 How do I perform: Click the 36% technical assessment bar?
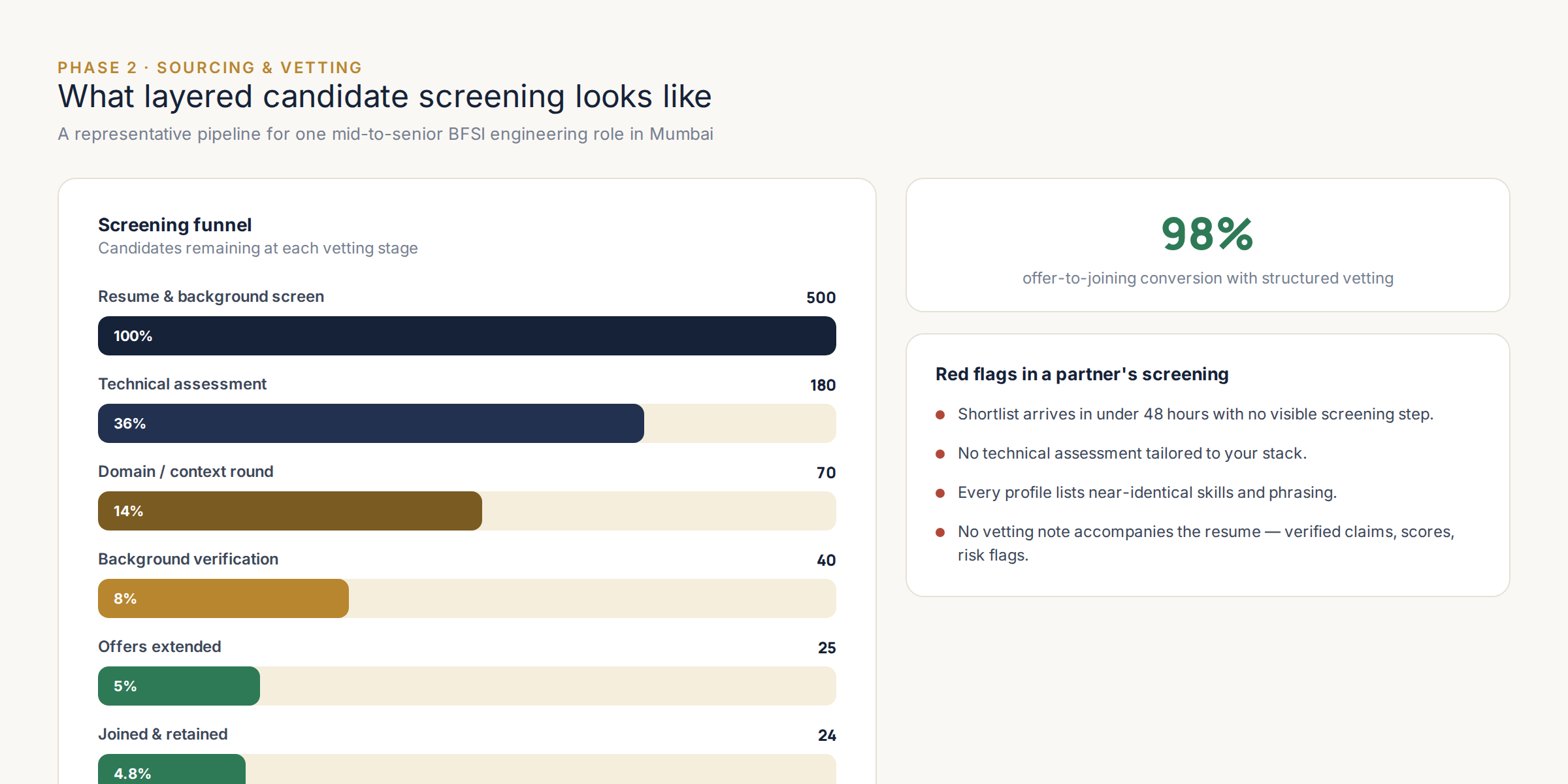pos(371,423)
